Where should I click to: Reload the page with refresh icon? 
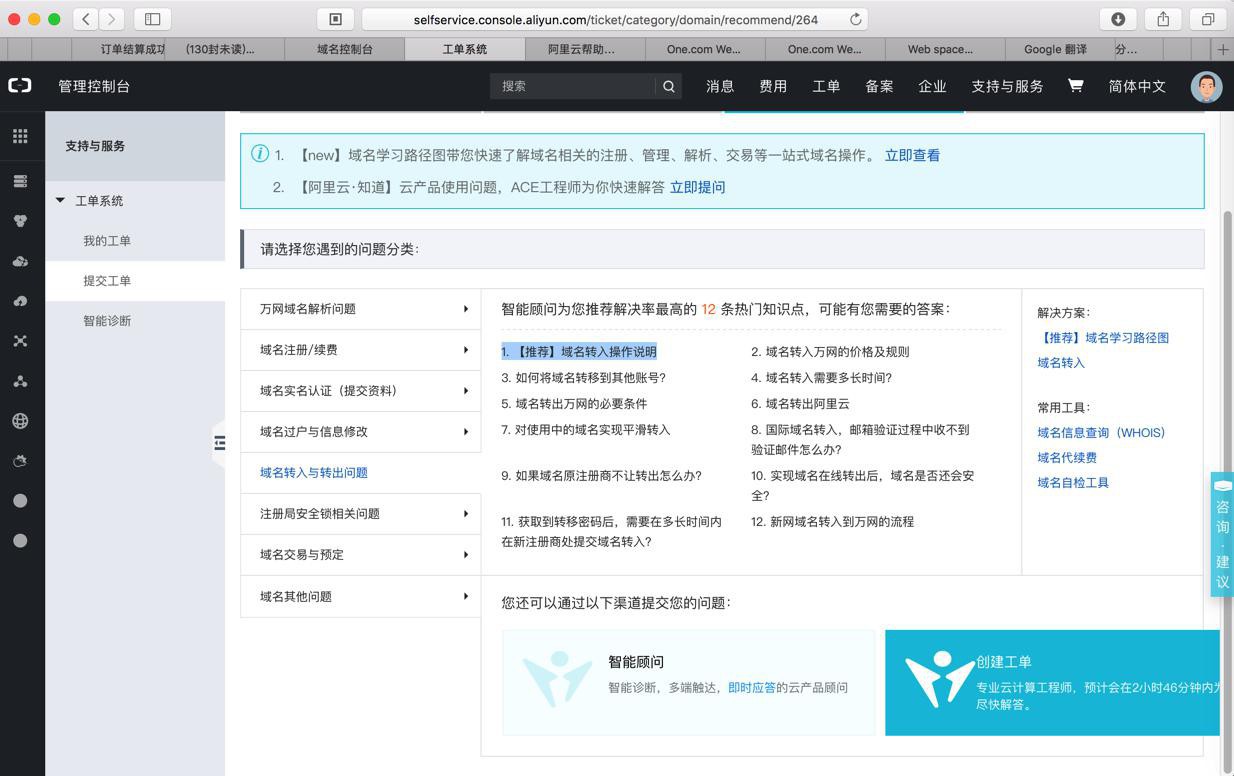[x=856, y=19]
